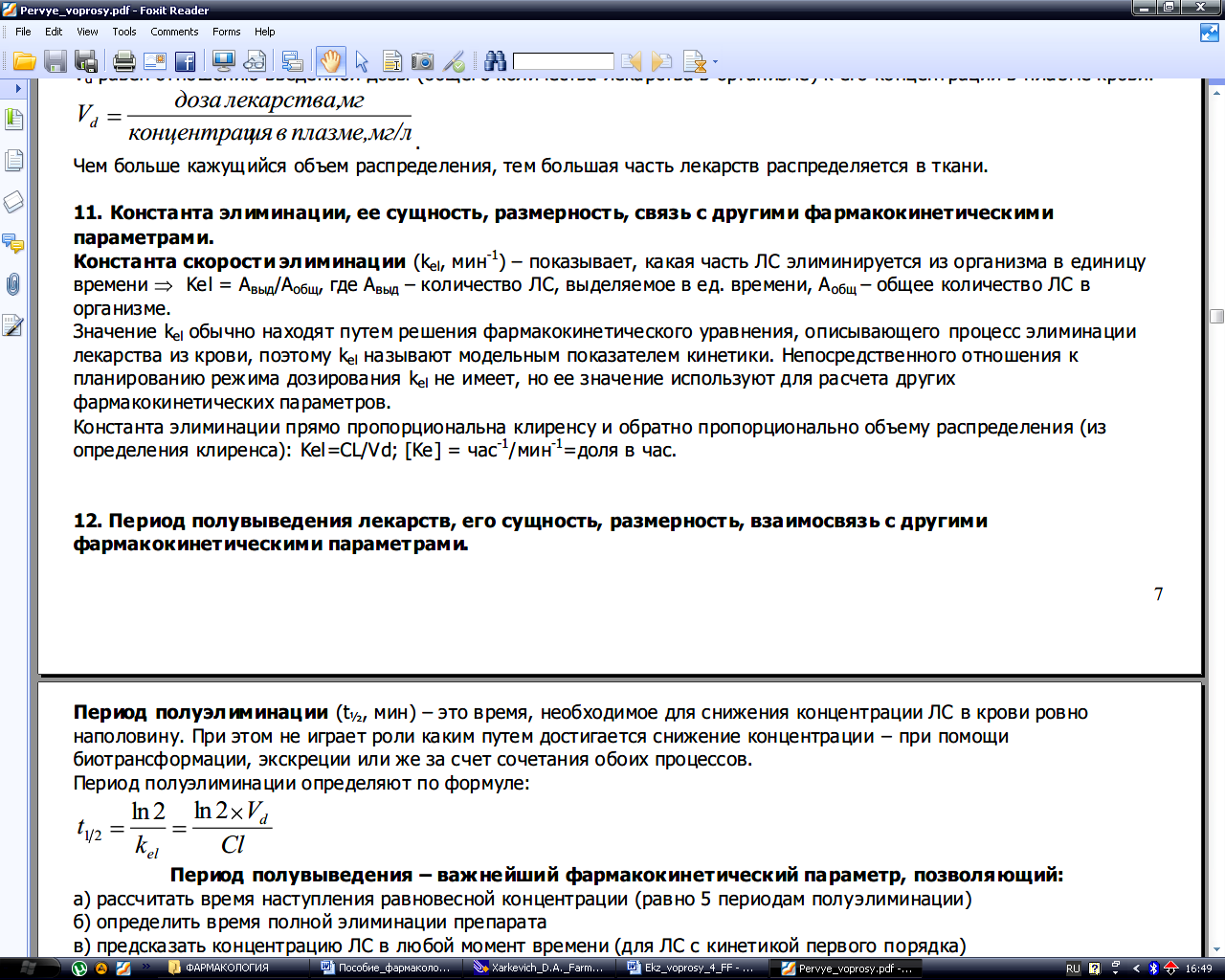Click the full screen monitor icon
Image resolution: width=1225 pixels, height=980 pixels.
coord(224,61)
